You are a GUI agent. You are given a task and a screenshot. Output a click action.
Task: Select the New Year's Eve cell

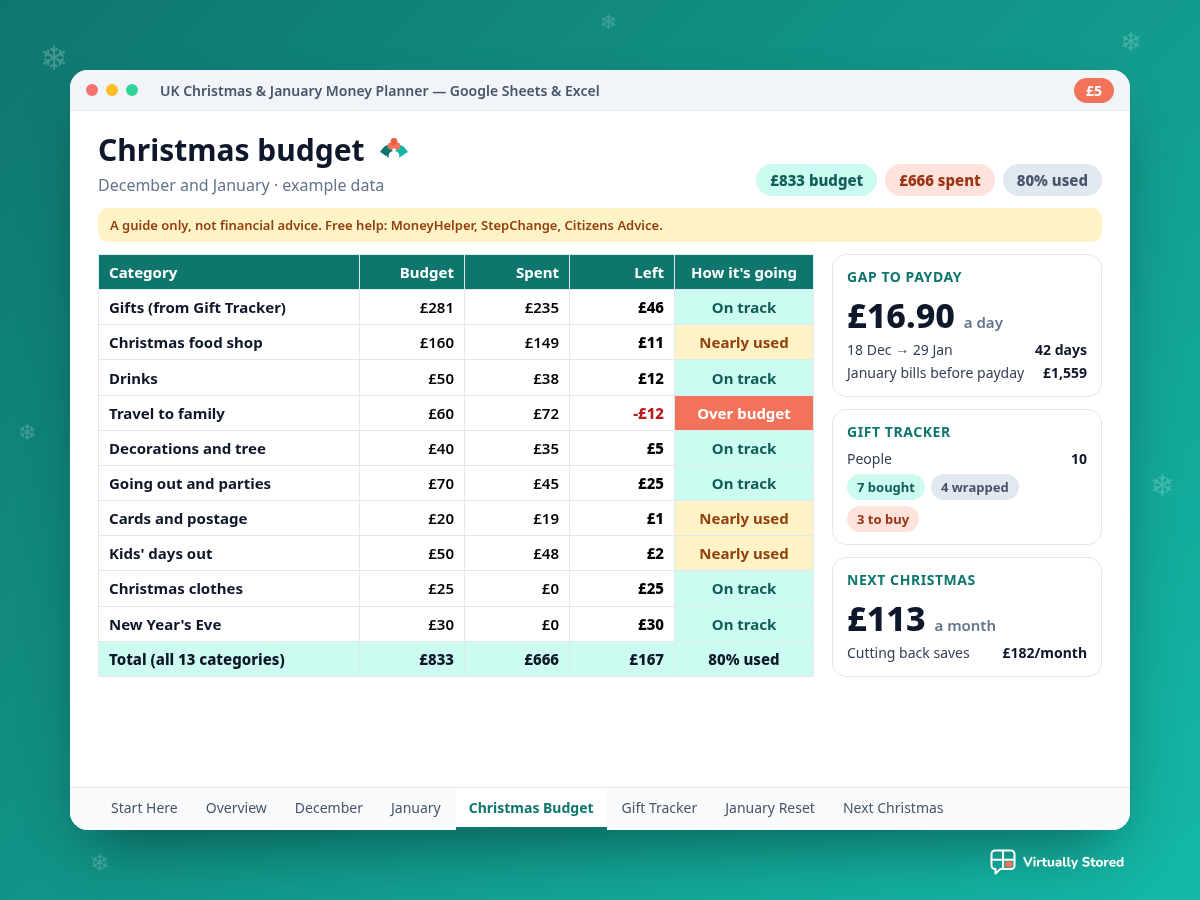point(229,624)
